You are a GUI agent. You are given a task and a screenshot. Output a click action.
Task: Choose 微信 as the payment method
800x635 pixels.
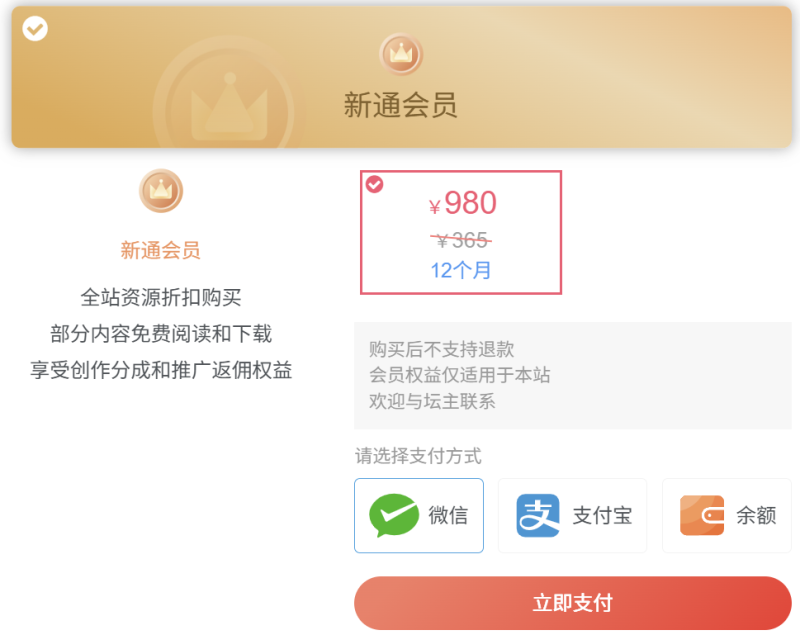tap(418, 515)
